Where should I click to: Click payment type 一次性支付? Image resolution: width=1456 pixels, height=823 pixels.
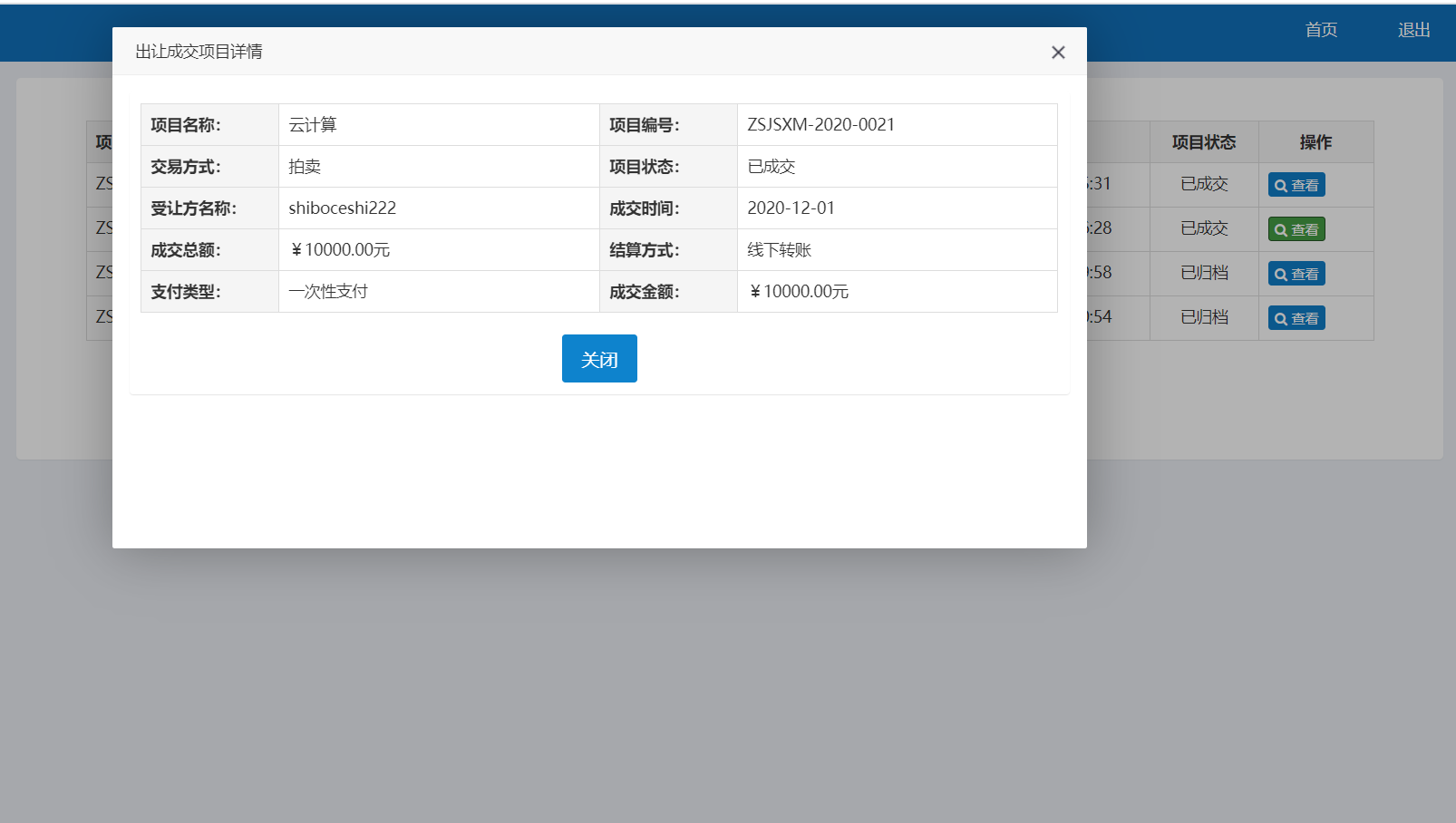click(x=328, y=292)
